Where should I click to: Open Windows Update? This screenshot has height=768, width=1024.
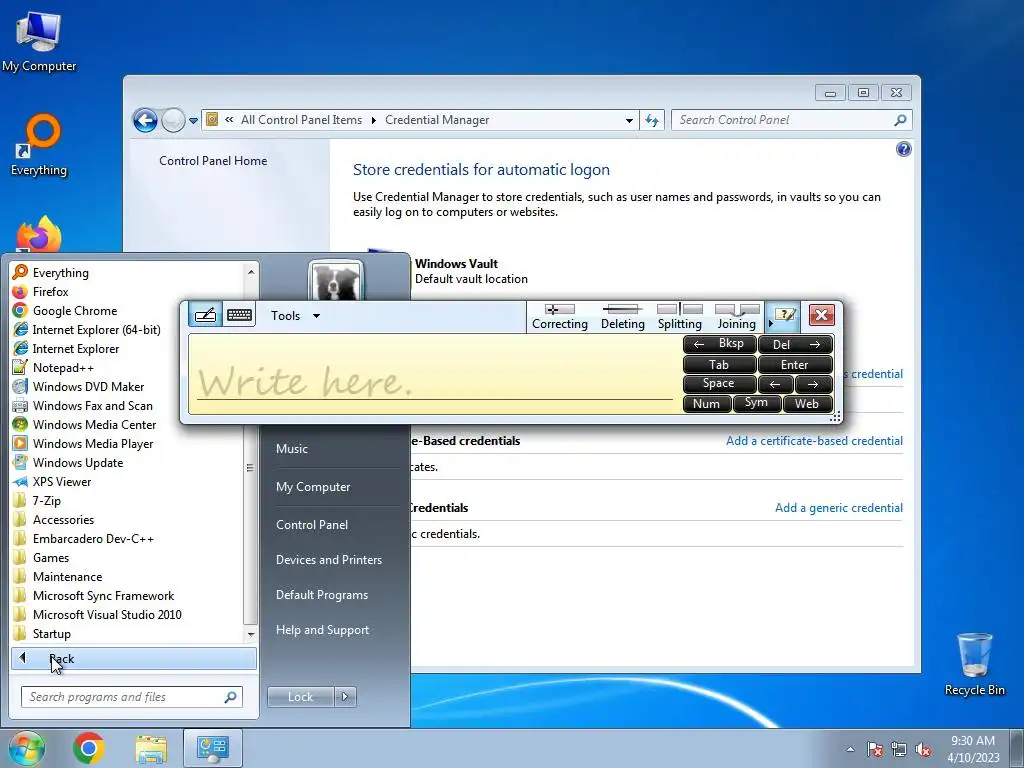pyautogui.click(x=128, y=462)
